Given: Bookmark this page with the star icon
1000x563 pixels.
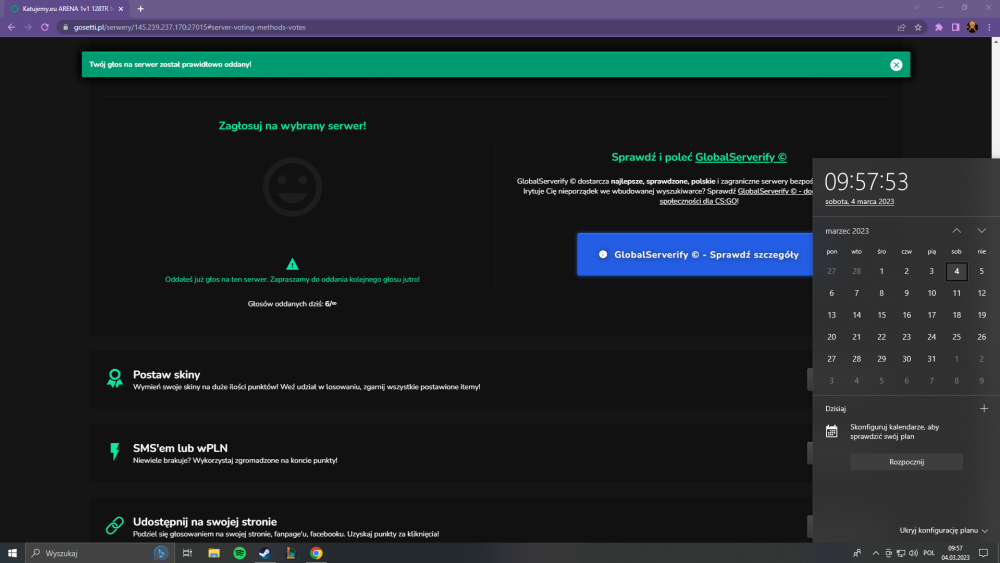Looking at the screenshot, I should coord(918,27).
